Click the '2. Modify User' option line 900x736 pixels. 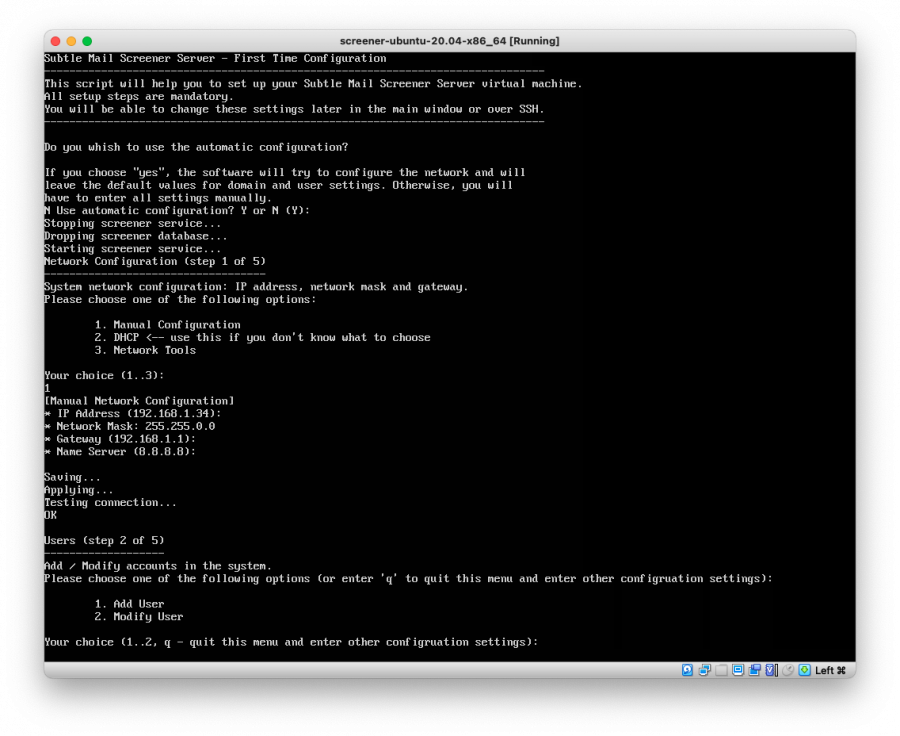click(139, 617)
